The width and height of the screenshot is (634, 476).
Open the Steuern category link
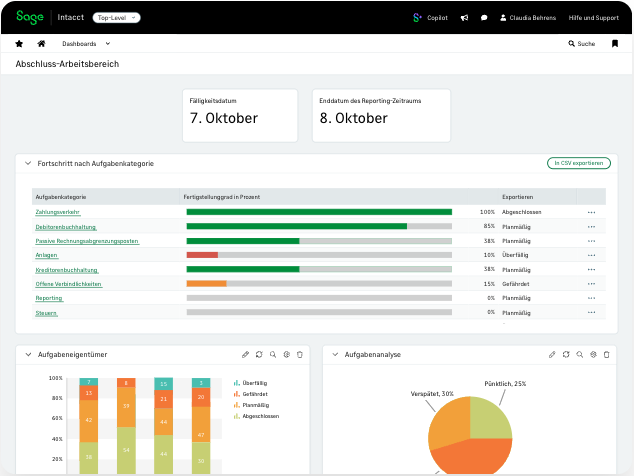click(x=46, y=313)
